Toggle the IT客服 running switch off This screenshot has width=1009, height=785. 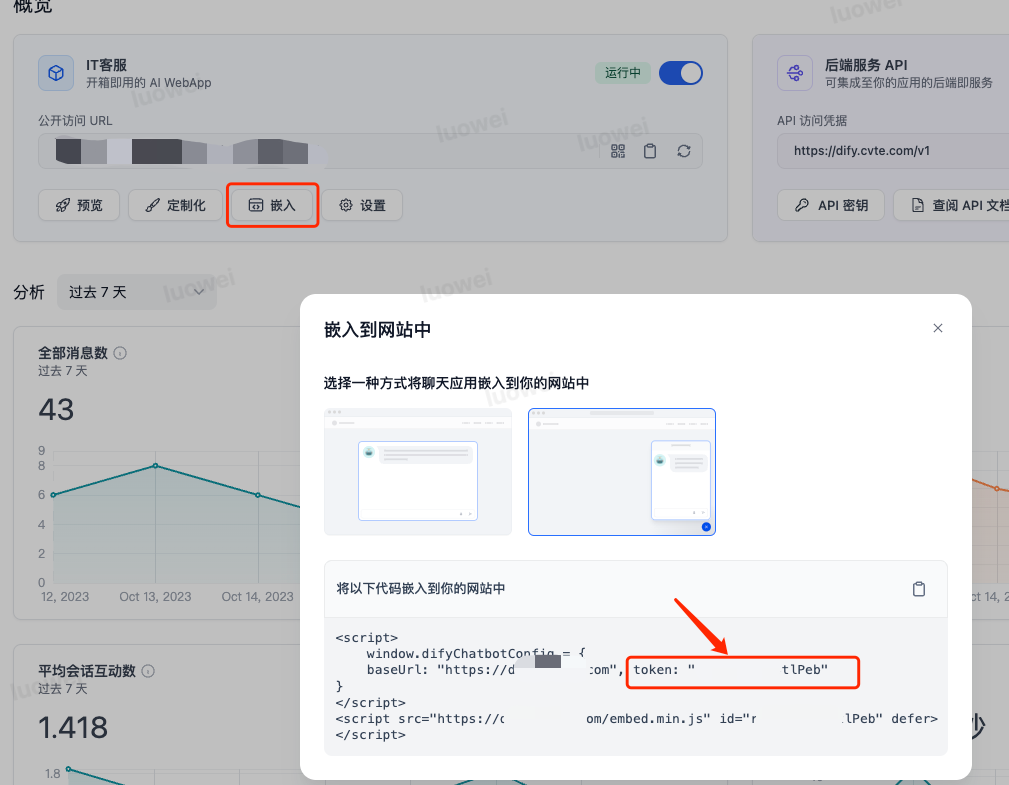pyautogui.click(x=681, y=73)
